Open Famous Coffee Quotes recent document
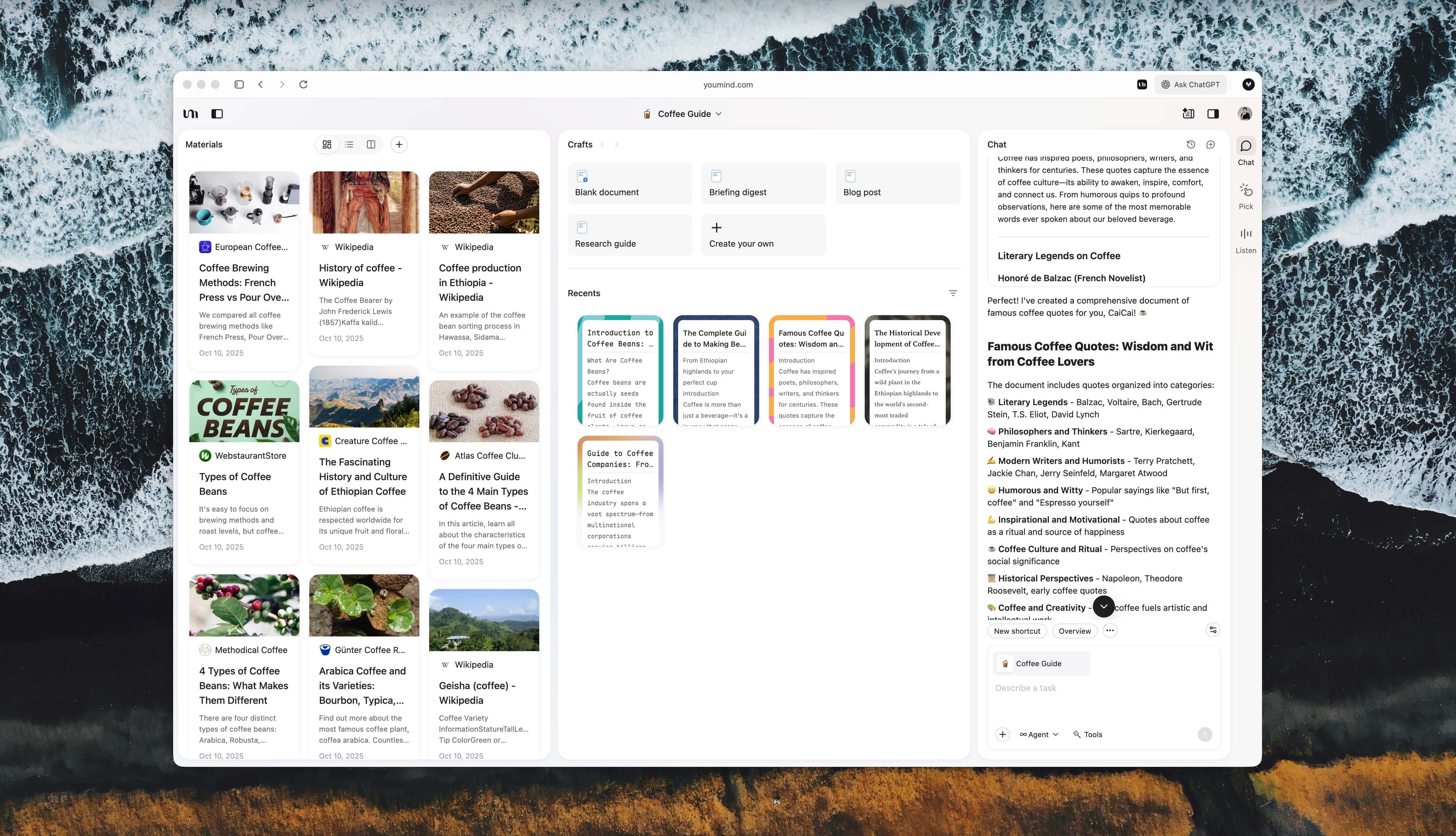Screen dimensions: 1456x836 pyautogui.click(x=812, y=370)
